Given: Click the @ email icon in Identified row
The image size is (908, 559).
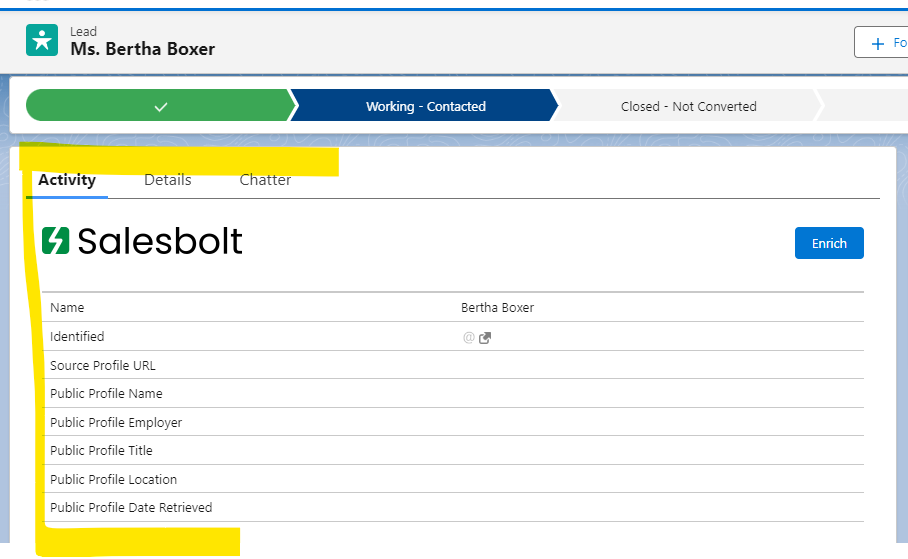Looking at the screenshot, I should click(468, 337).
